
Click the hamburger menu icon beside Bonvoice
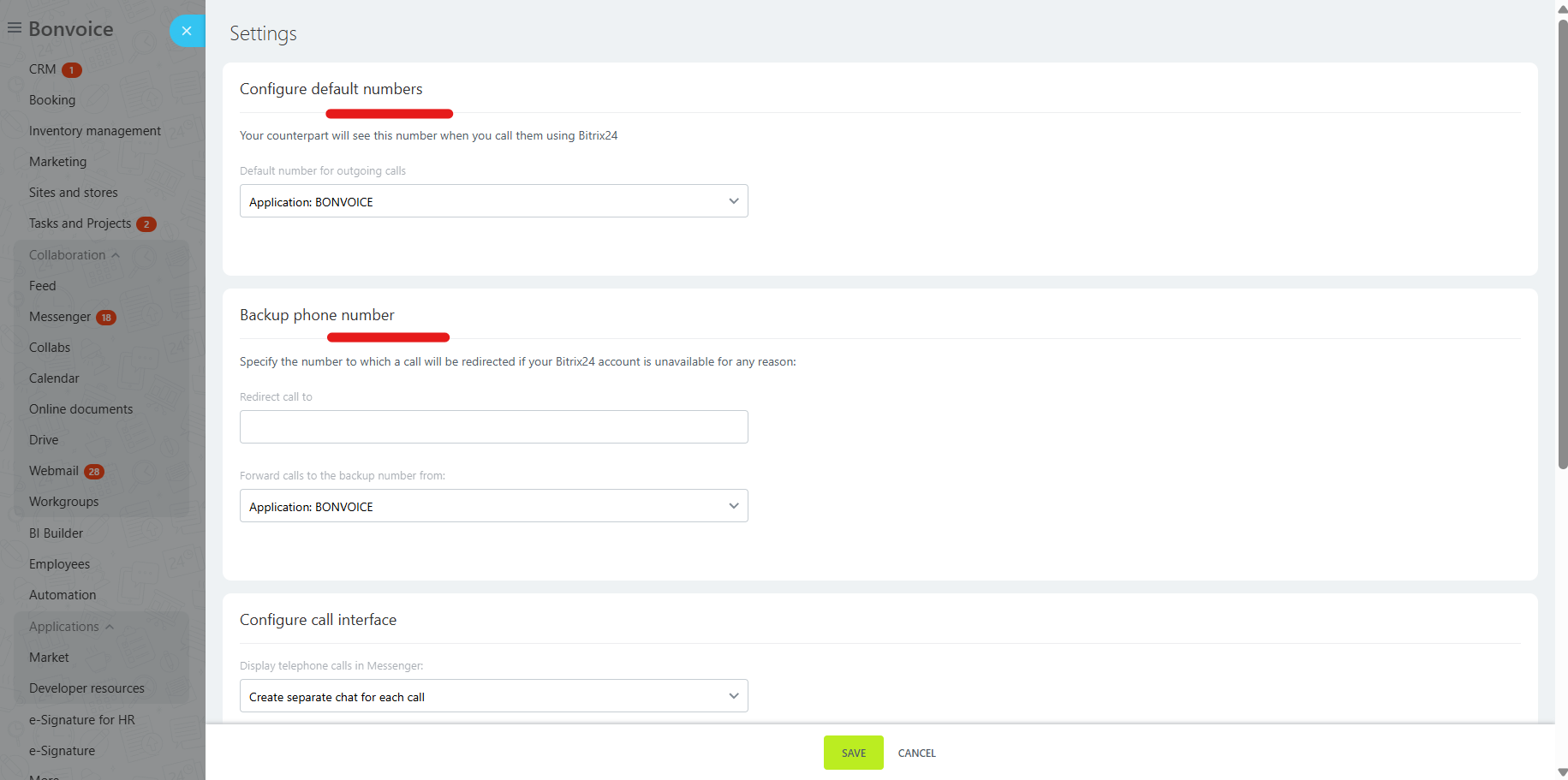point(15,28)
